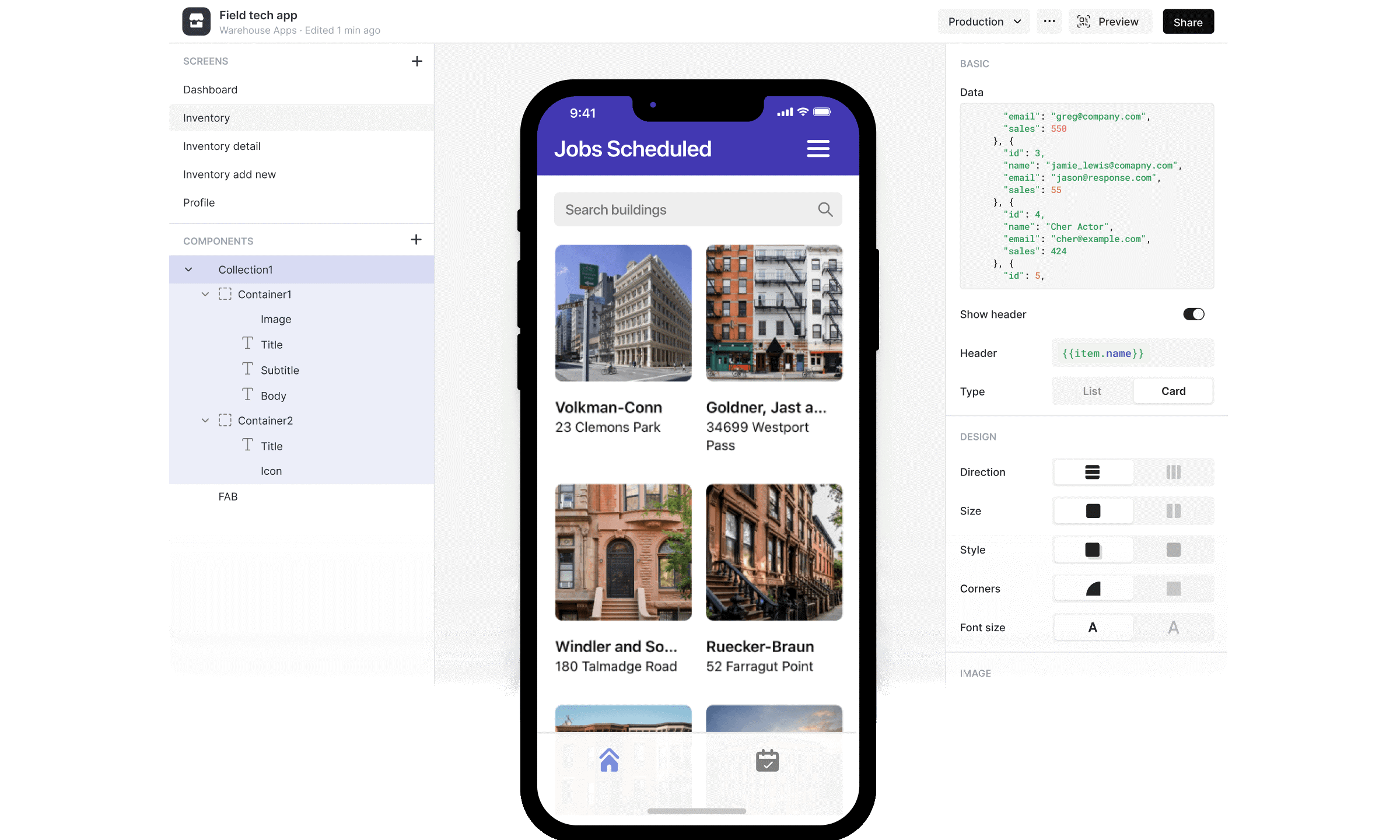Choose the light small Font size A
The image size is (1400, 840).
[1174, 628]
